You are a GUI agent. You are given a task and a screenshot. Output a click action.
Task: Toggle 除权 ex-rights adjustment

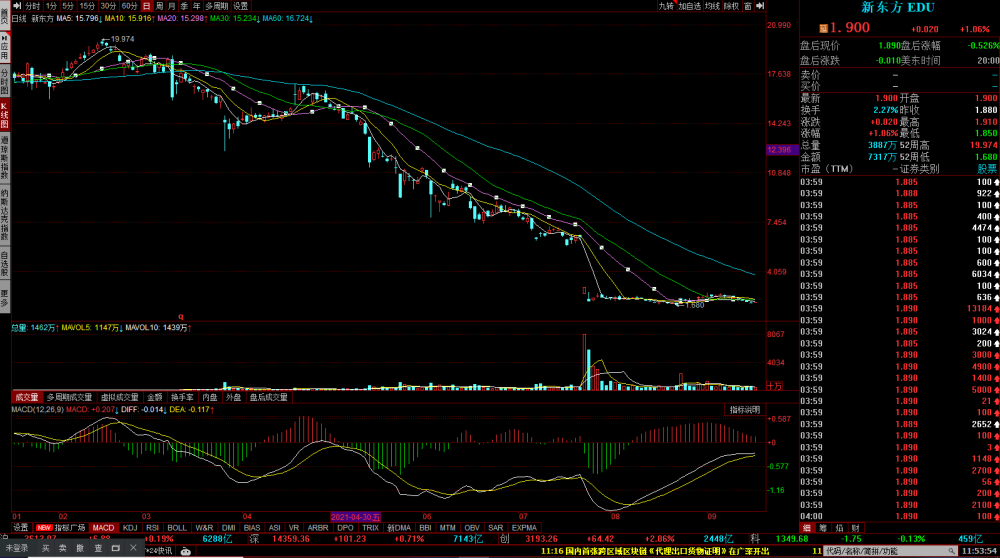pyautogui.click(x=732, y=6)
